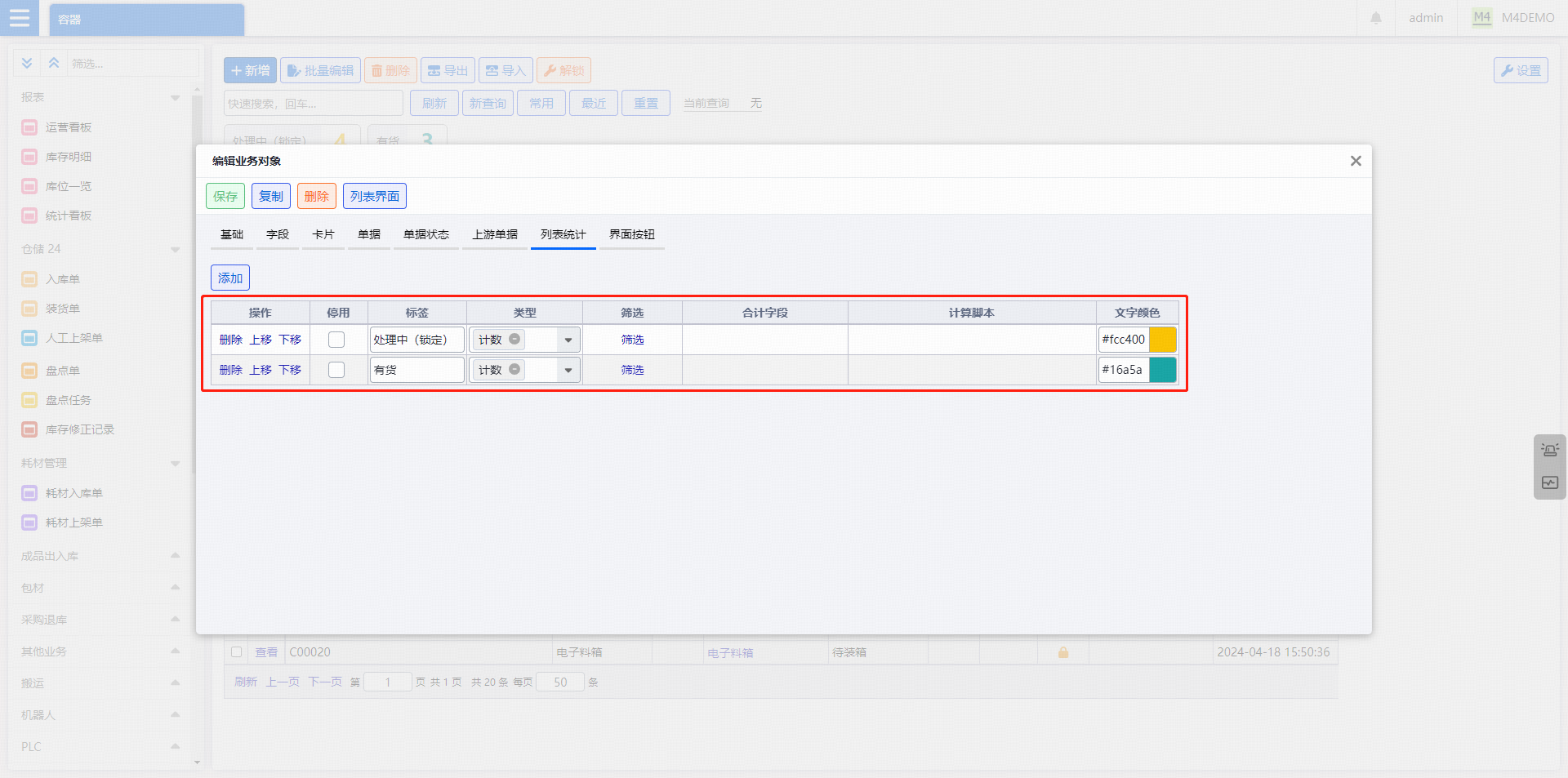Open 盘点任务 sidebar icon
Viewport: 1568px width, 778px height.
pos(29,400)
